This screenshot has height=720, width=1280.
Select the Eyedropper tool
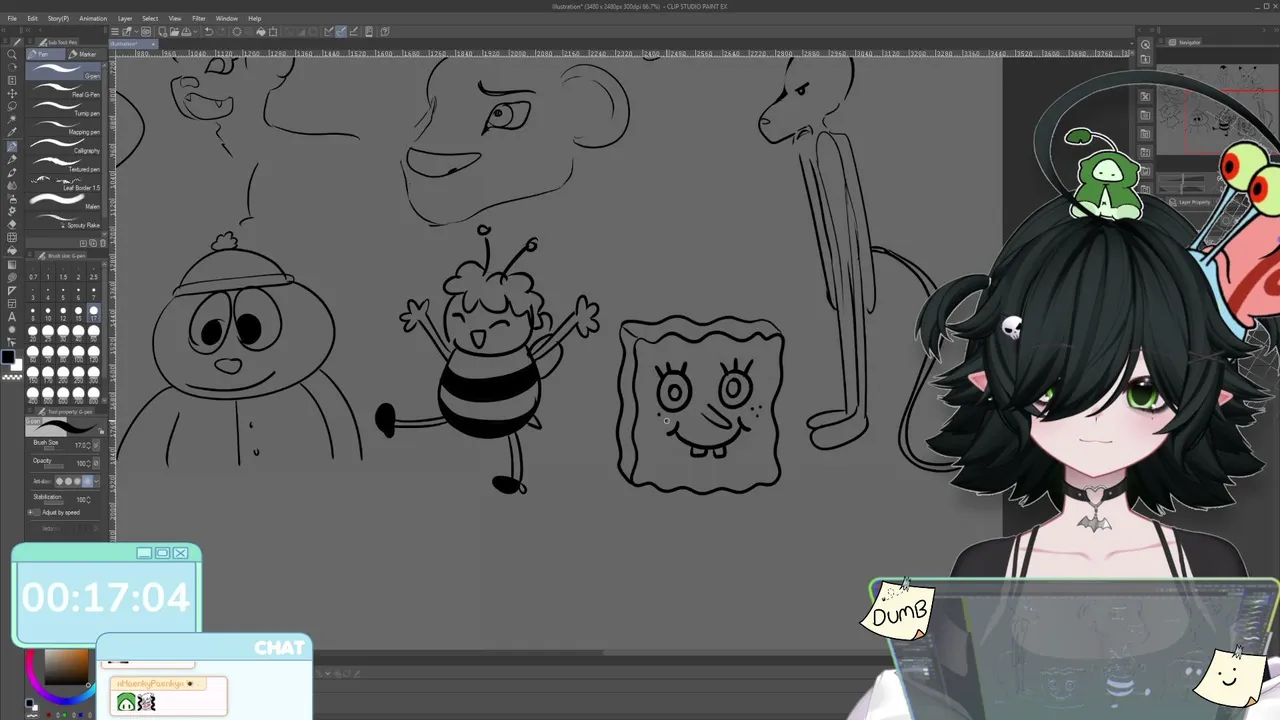(x=12, y=132)
